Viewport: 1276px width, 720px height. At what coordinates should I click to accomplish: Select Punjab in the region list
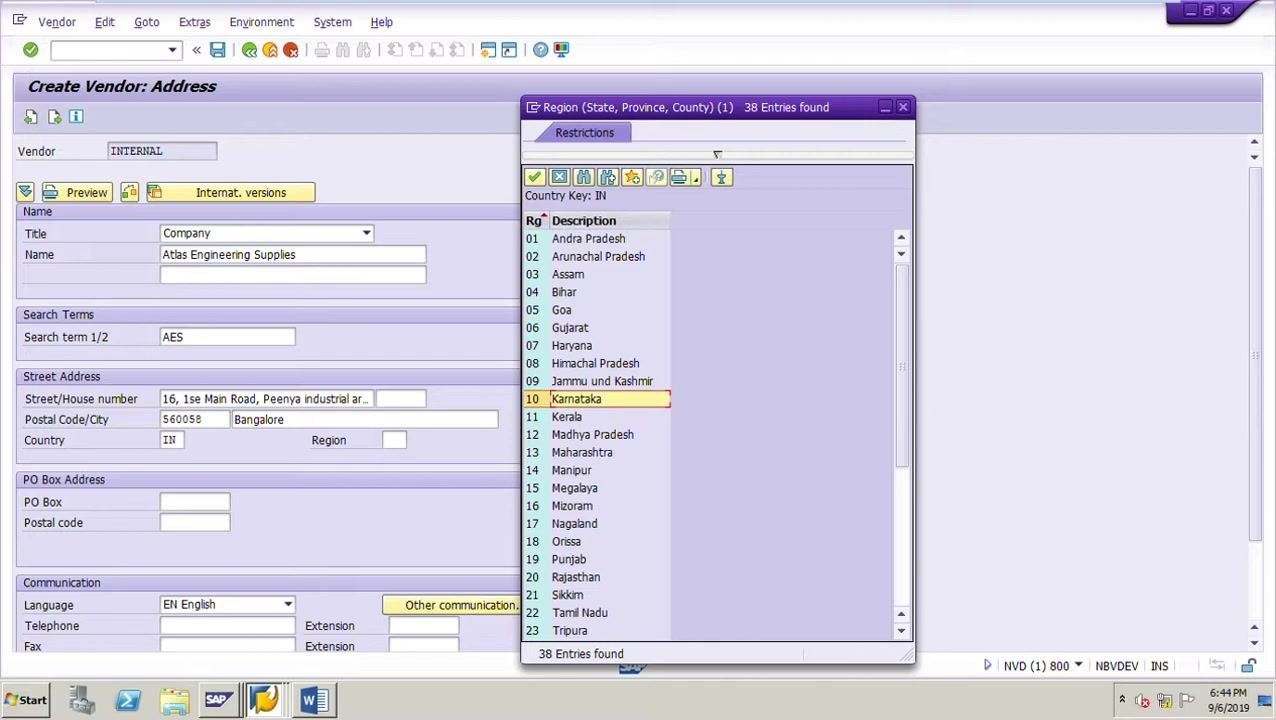pos(568,559)
